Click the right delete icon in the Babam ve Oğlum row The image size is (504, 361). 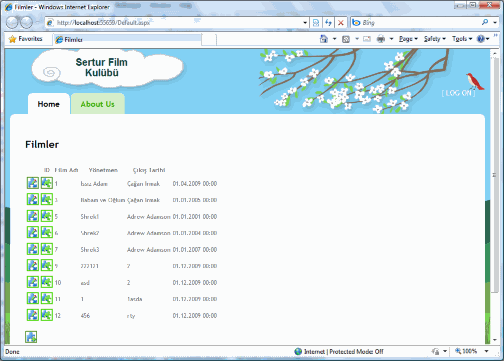pos(47,199)
